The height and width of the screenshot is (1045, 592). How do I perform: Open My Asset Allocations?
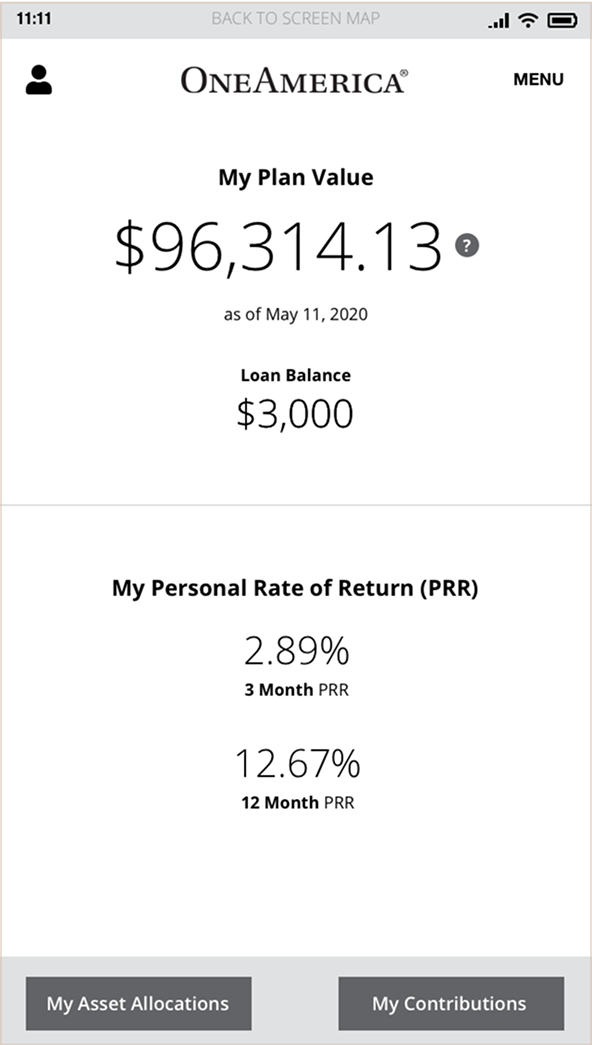(x=139, y=1004)
